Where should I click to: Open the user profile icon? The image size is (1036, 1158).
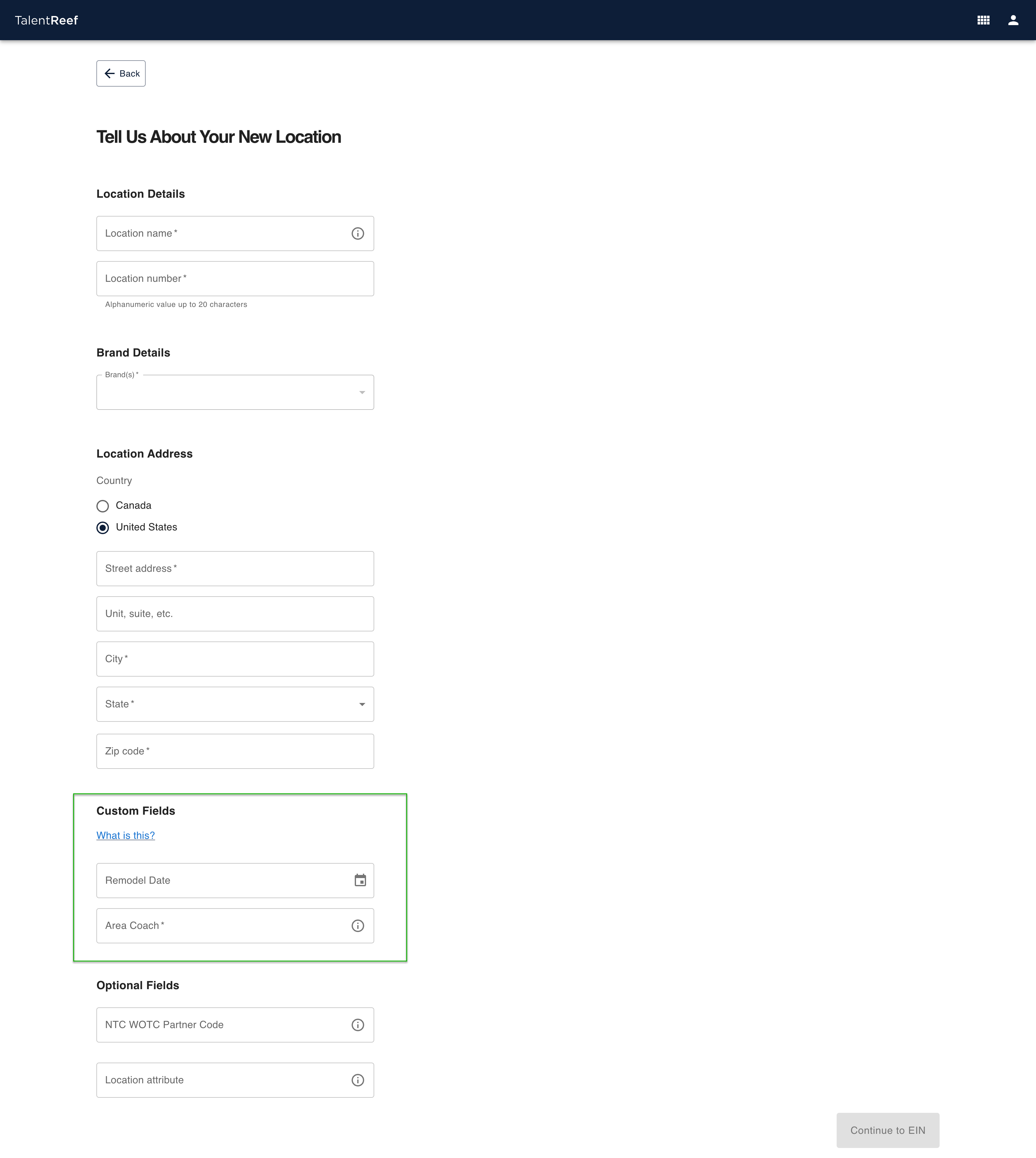(1013, 20)
